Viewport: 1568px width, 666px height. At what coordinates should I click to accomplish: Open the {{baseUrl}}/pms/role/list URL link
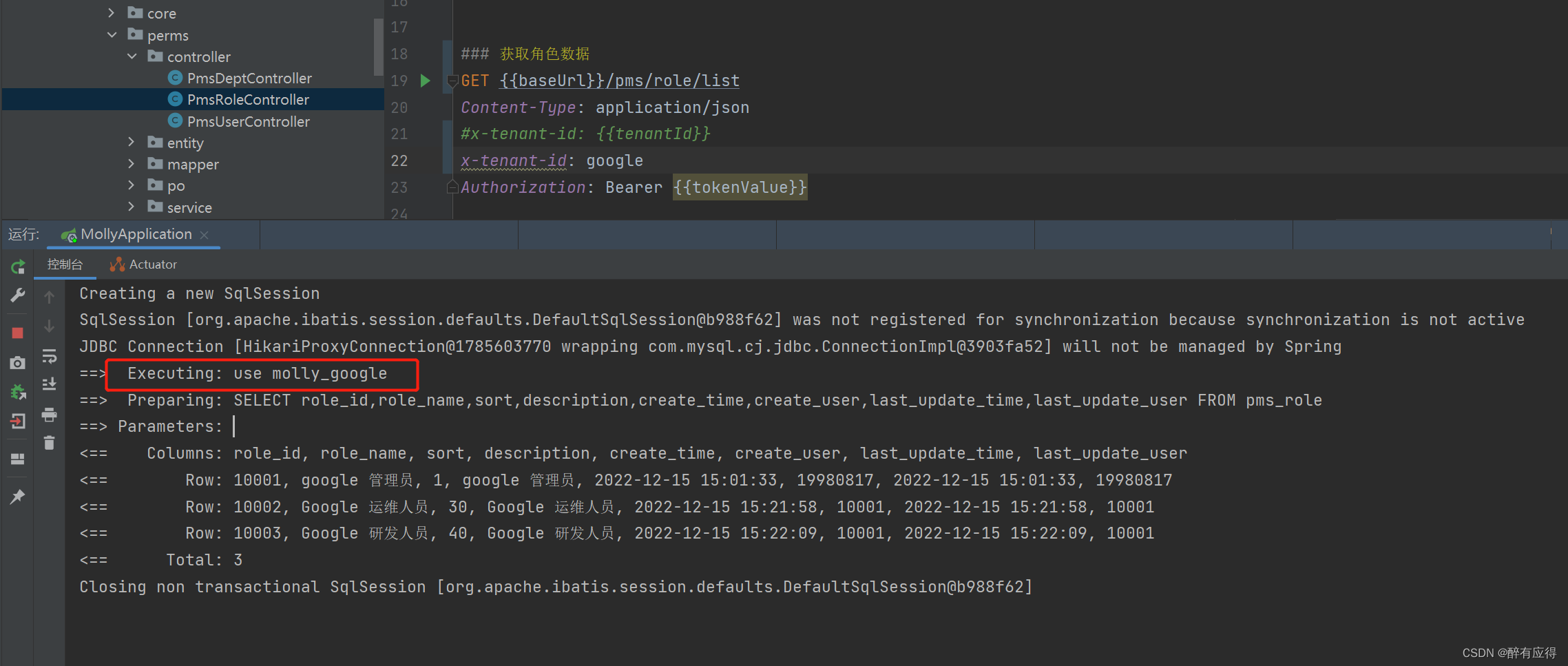620,81
